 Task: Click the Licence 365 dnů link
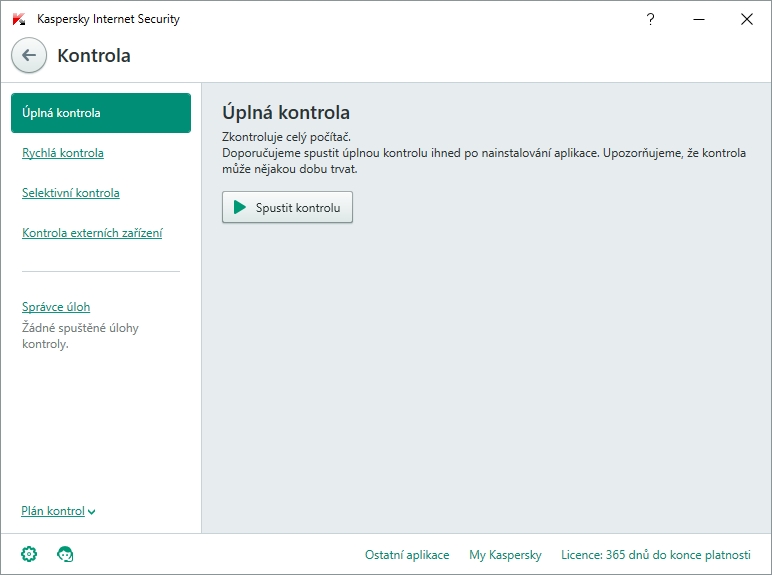(x=656, y=555)
